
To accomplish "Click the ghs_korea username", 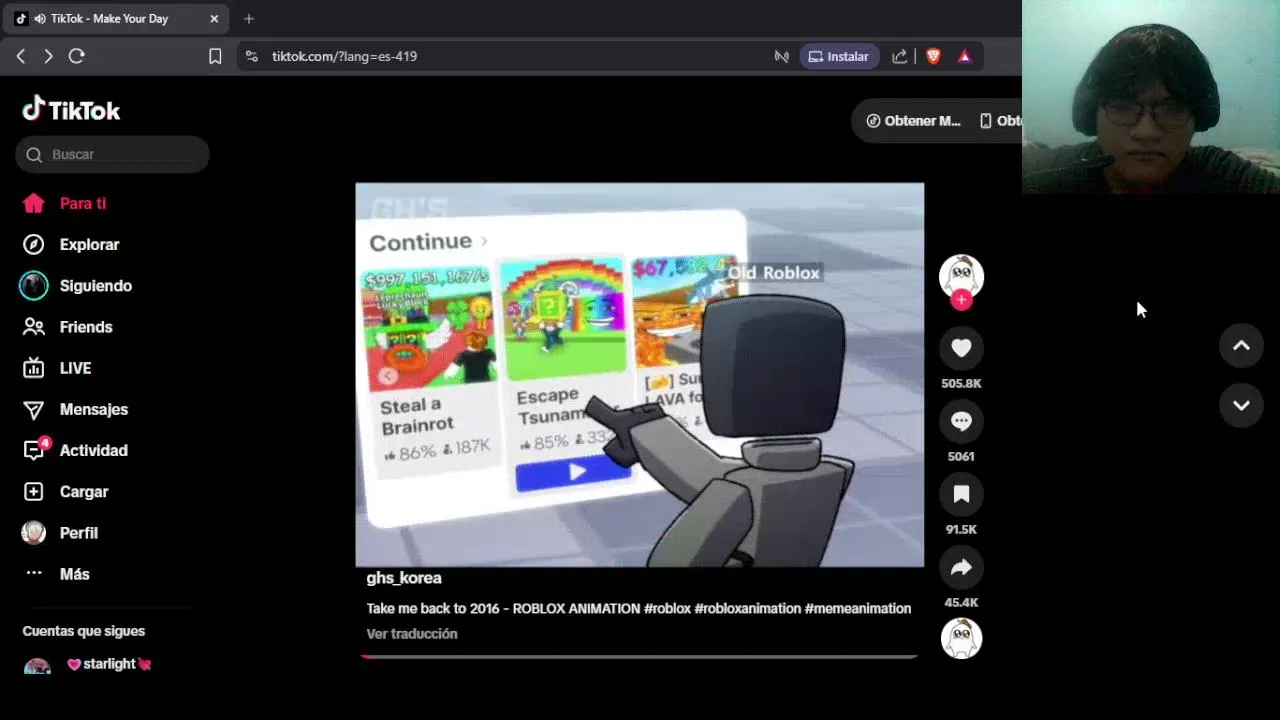I will [404, 578].
